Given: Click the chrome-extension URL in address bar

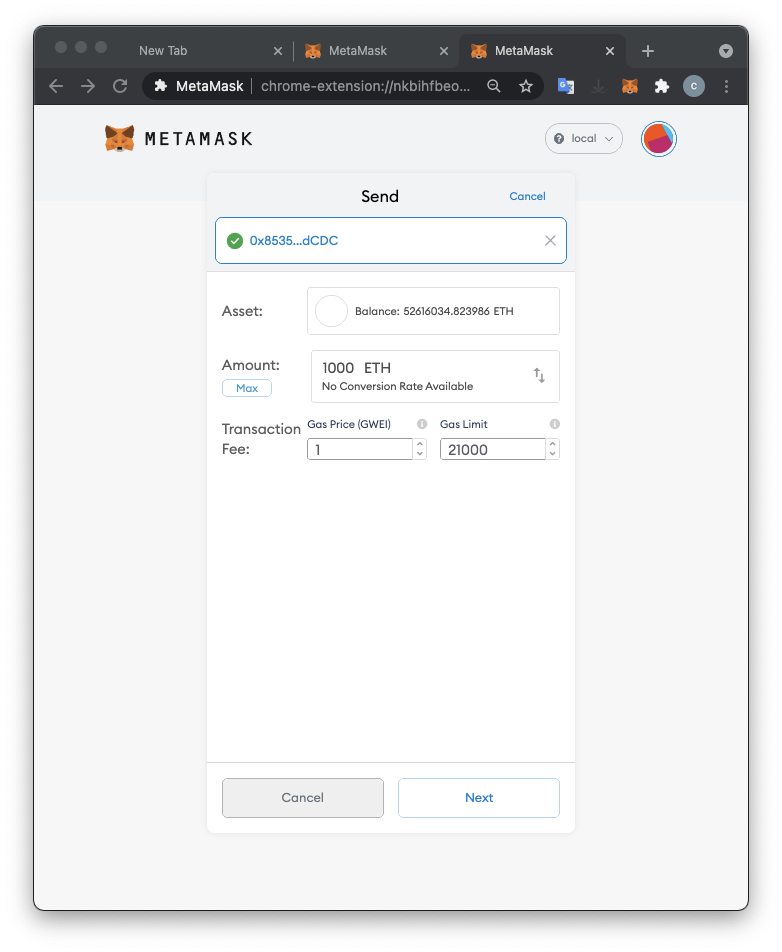Looking at the screenshot, I should click(x=366, y=86).
